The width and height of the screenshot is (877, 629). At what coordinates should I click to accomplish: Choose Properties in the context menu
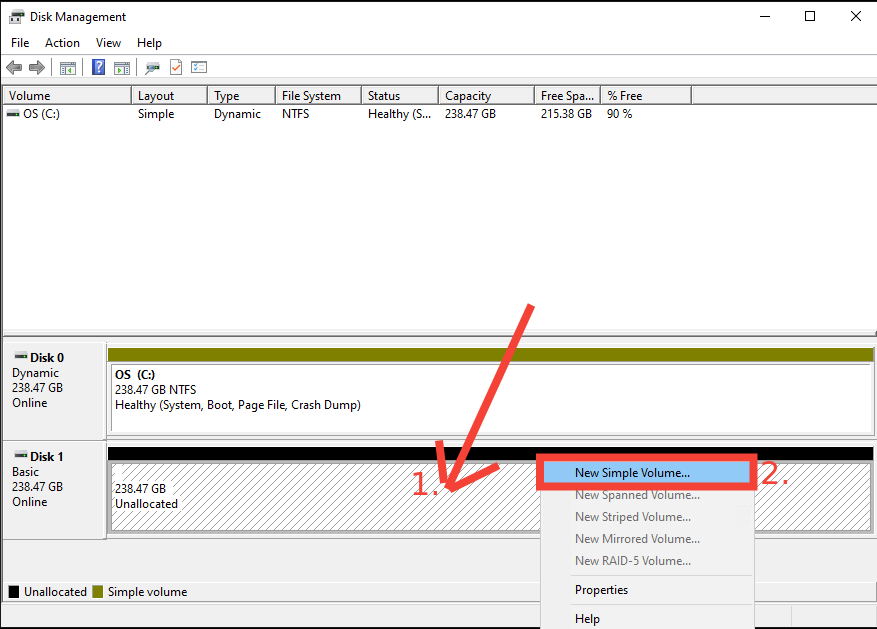(601, 590)
